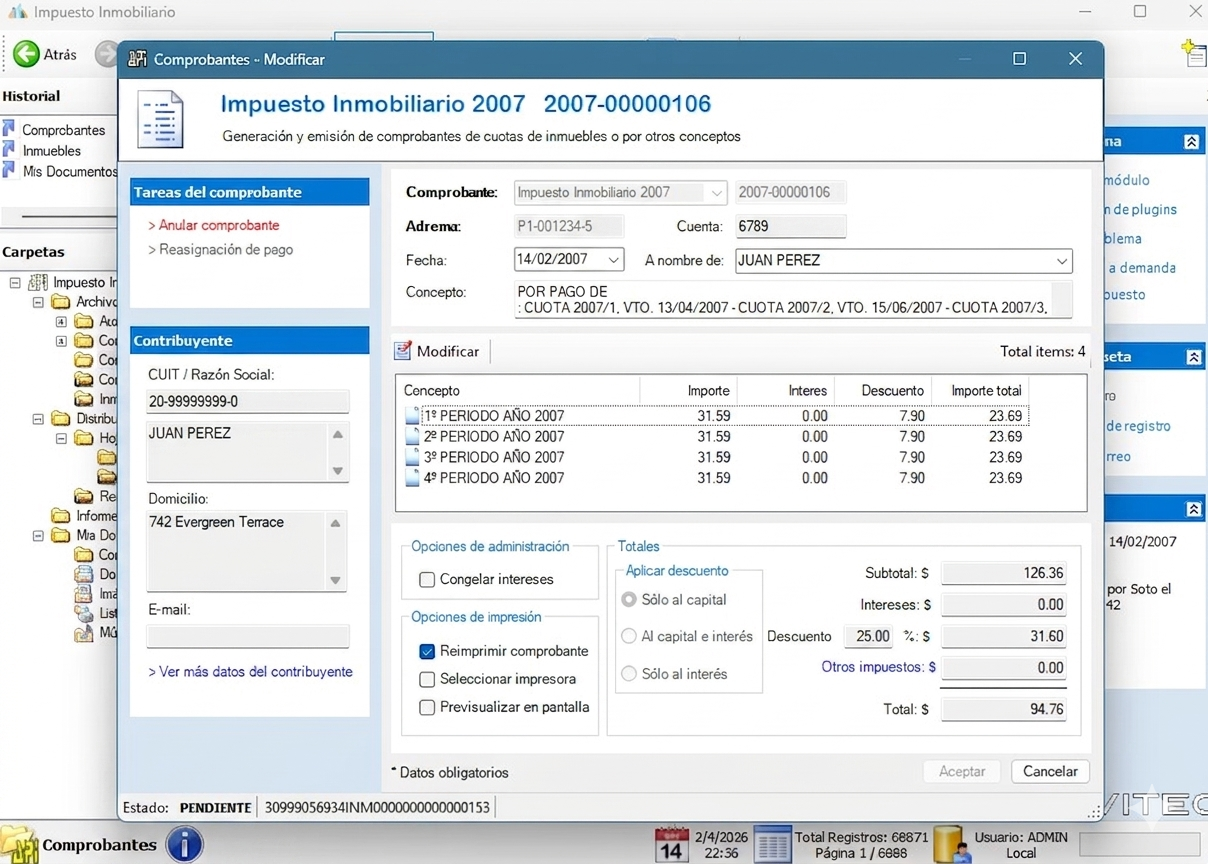
Task: Click the Modificar button above the items table
Action: click(438, 351)
